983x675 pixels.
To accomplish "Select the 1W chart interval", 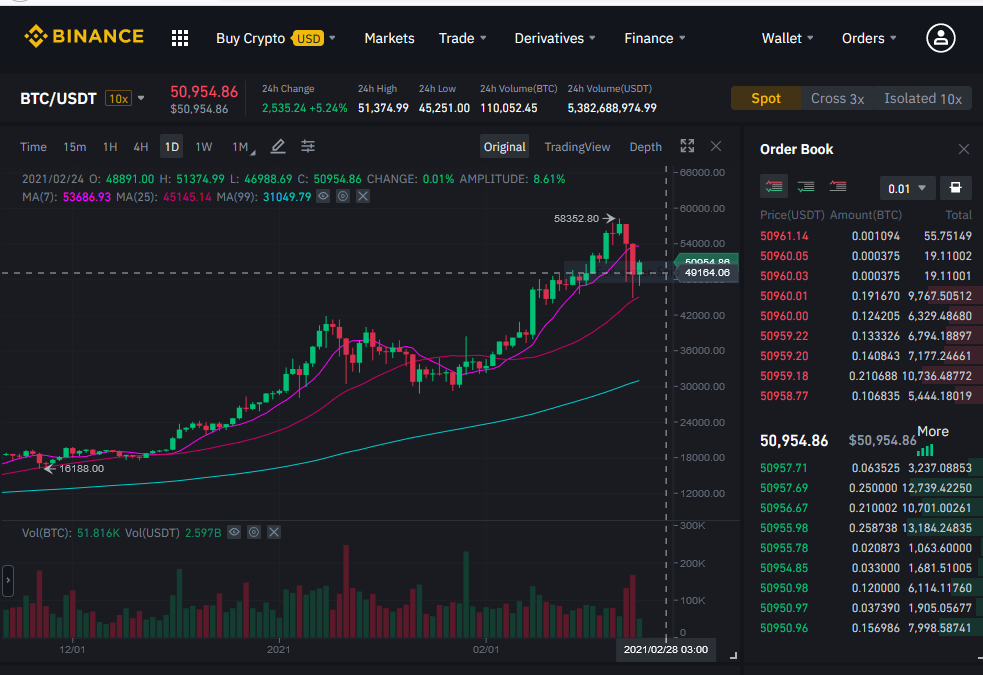I will coord(203,147).
